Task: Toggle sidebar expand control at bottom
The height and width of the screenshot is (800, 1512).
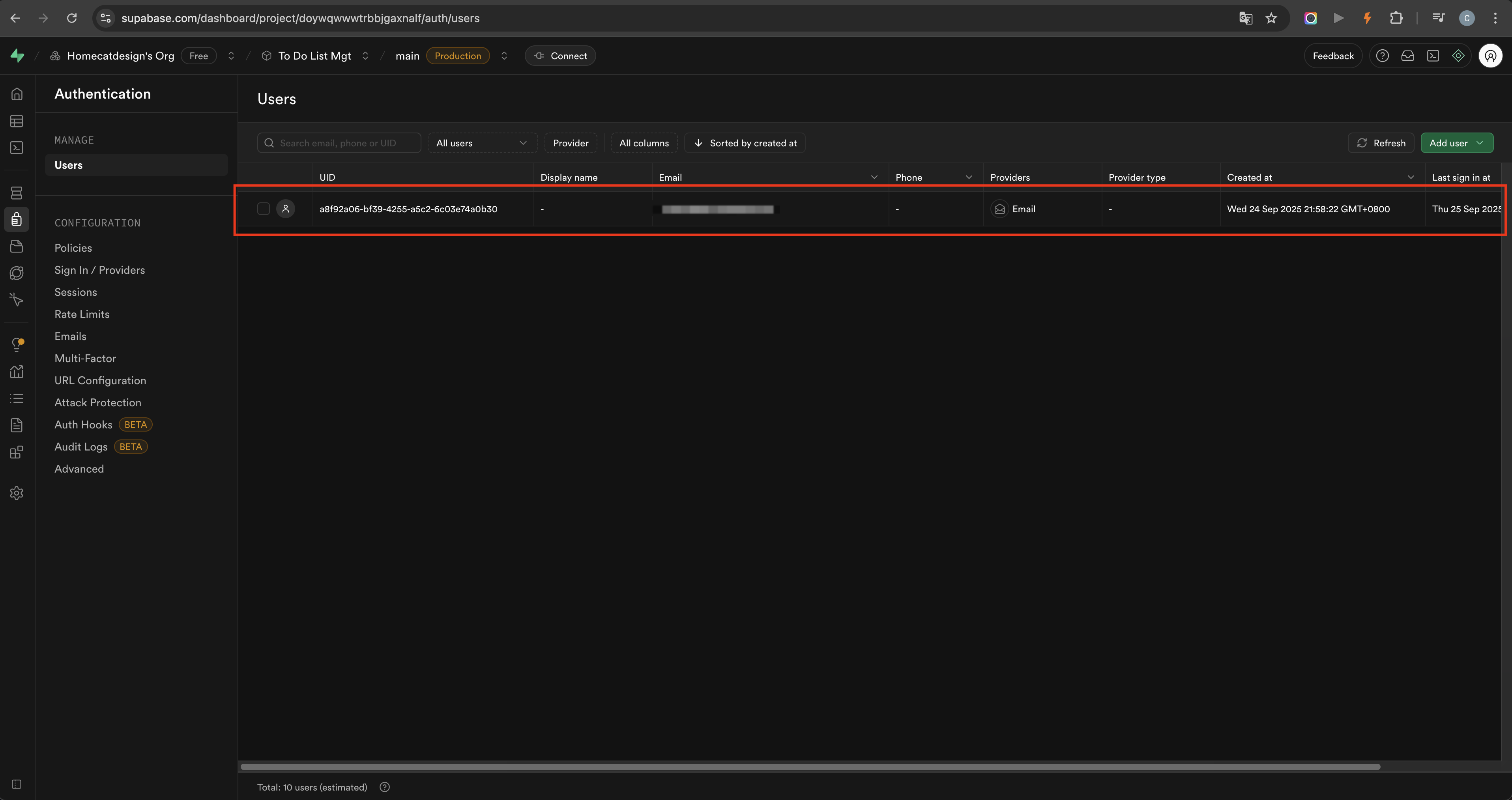Action: coord(17,784)
